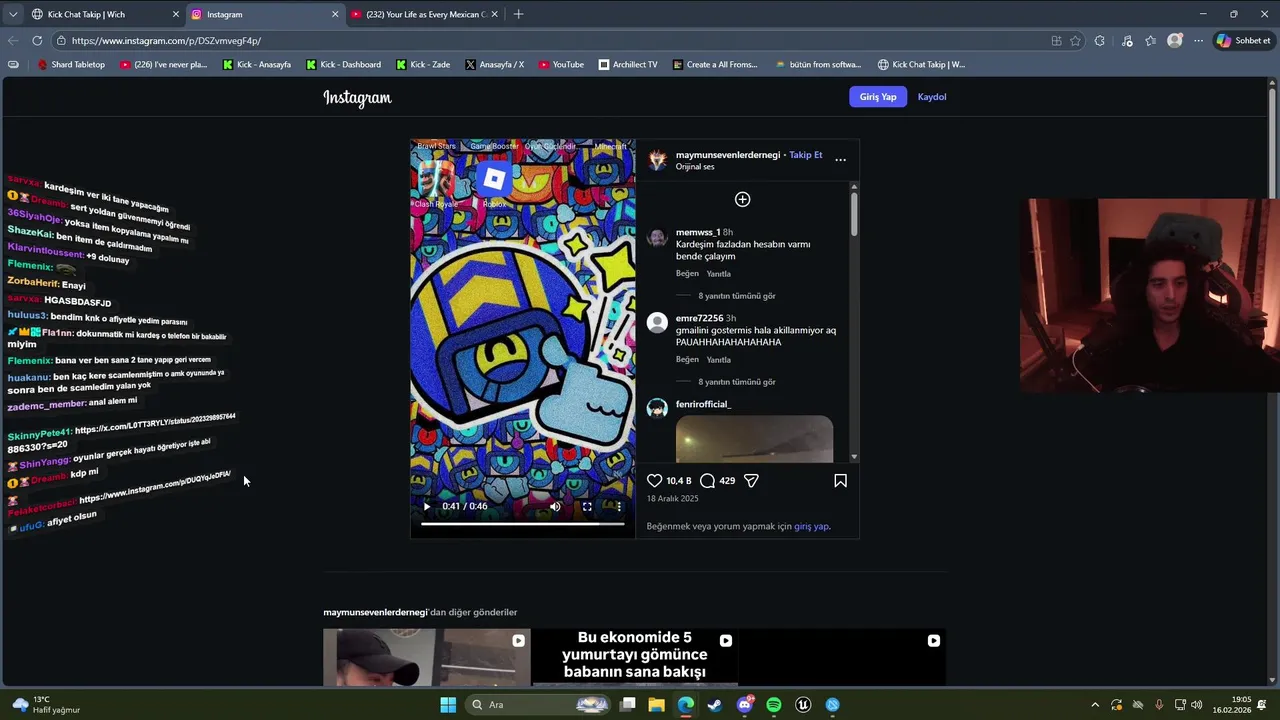Open maymunsevenlerdernegi username in post header
This screenshot has height=720, width=1280.
pyautogui.click(x=727, y=155)
